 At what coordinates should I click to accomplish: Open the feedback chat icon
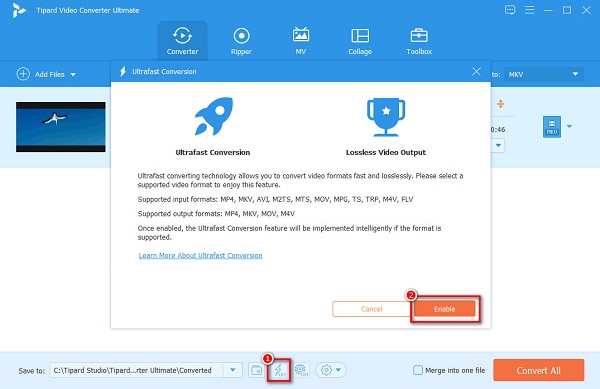(510, 10)
